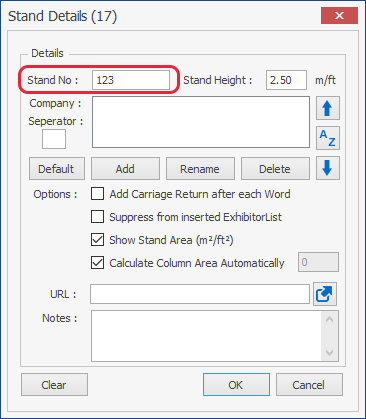Click the Notes scrollbar up arrow

[x=330, y=319]
